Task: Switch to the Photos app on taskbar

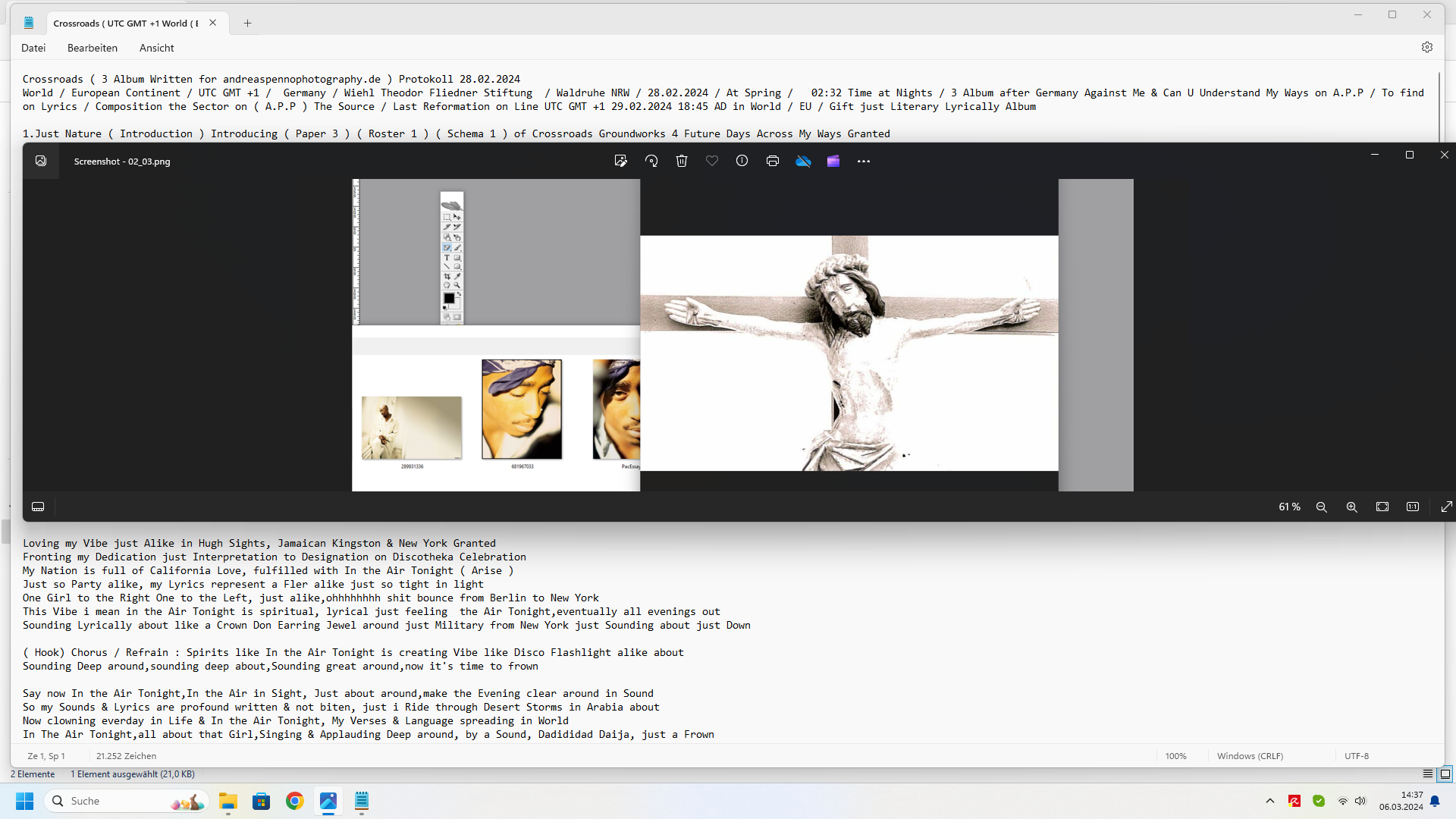Action: pos(328,802)
